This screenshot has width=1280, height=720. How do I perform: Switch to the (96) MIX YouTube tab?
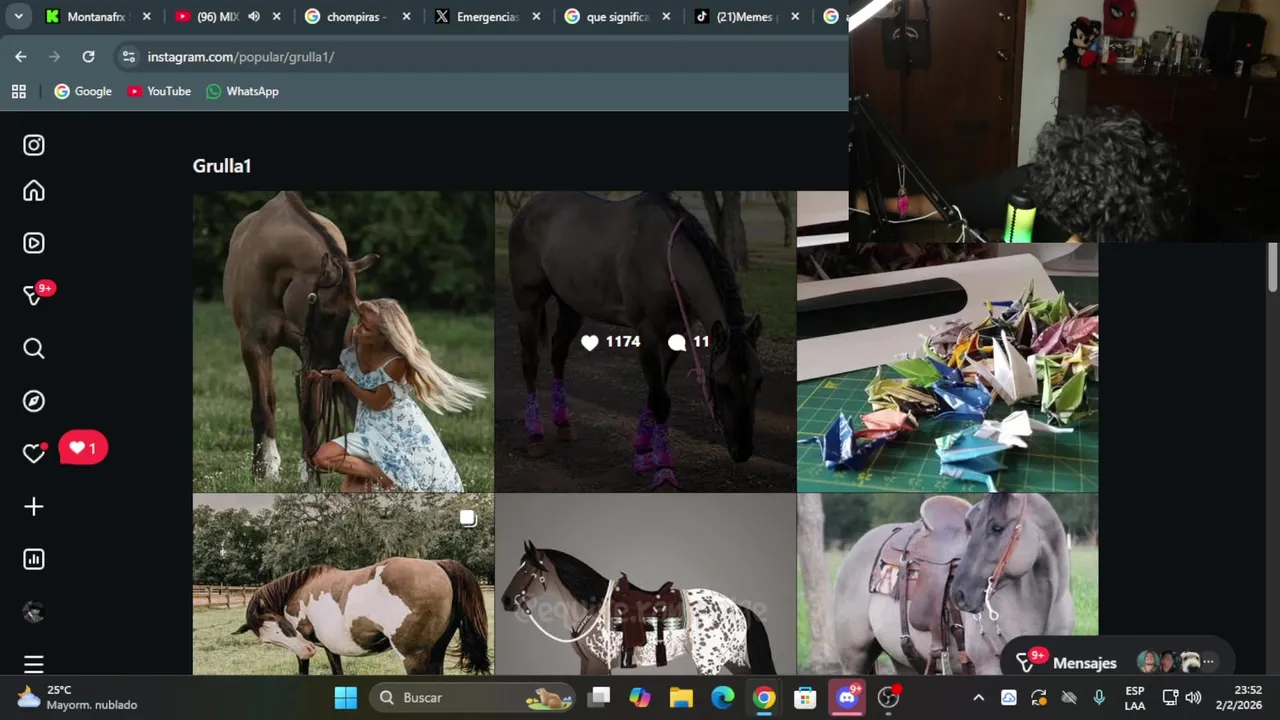tap(216, 16)
